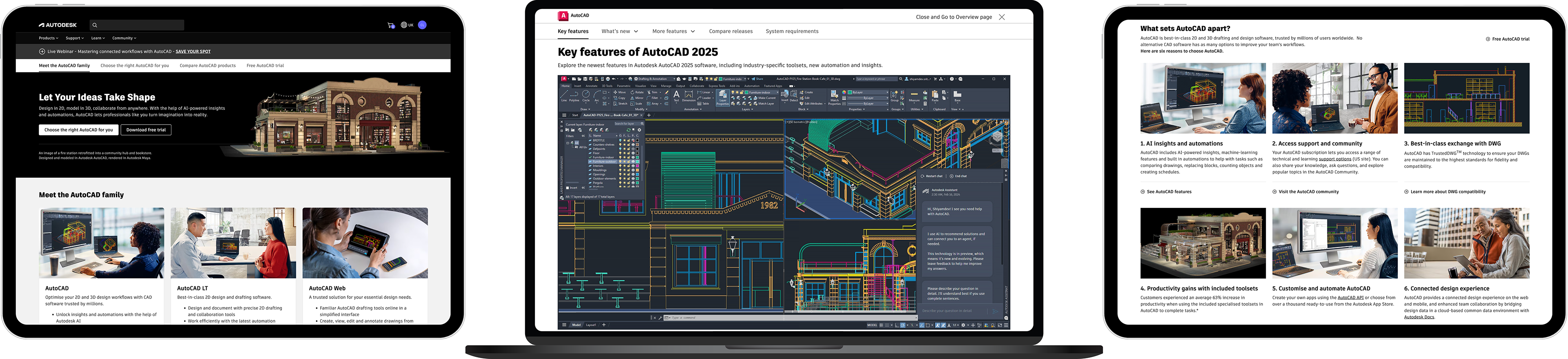Click Close and Go to Overview page
Viewport: 1568px width, 359px height.
954,17
